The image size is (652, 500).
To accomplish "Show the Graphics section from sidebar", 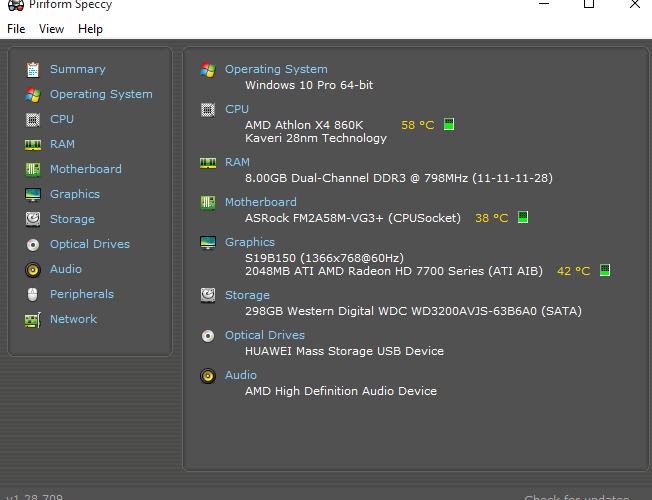I will point(75,194).
